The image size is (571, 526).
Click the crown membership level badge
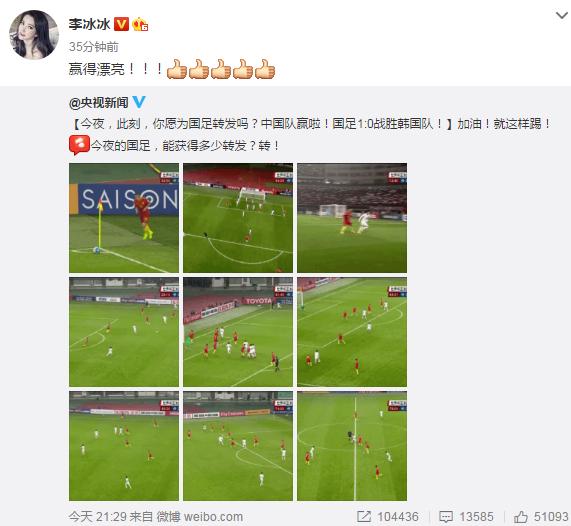click(140, 24)
